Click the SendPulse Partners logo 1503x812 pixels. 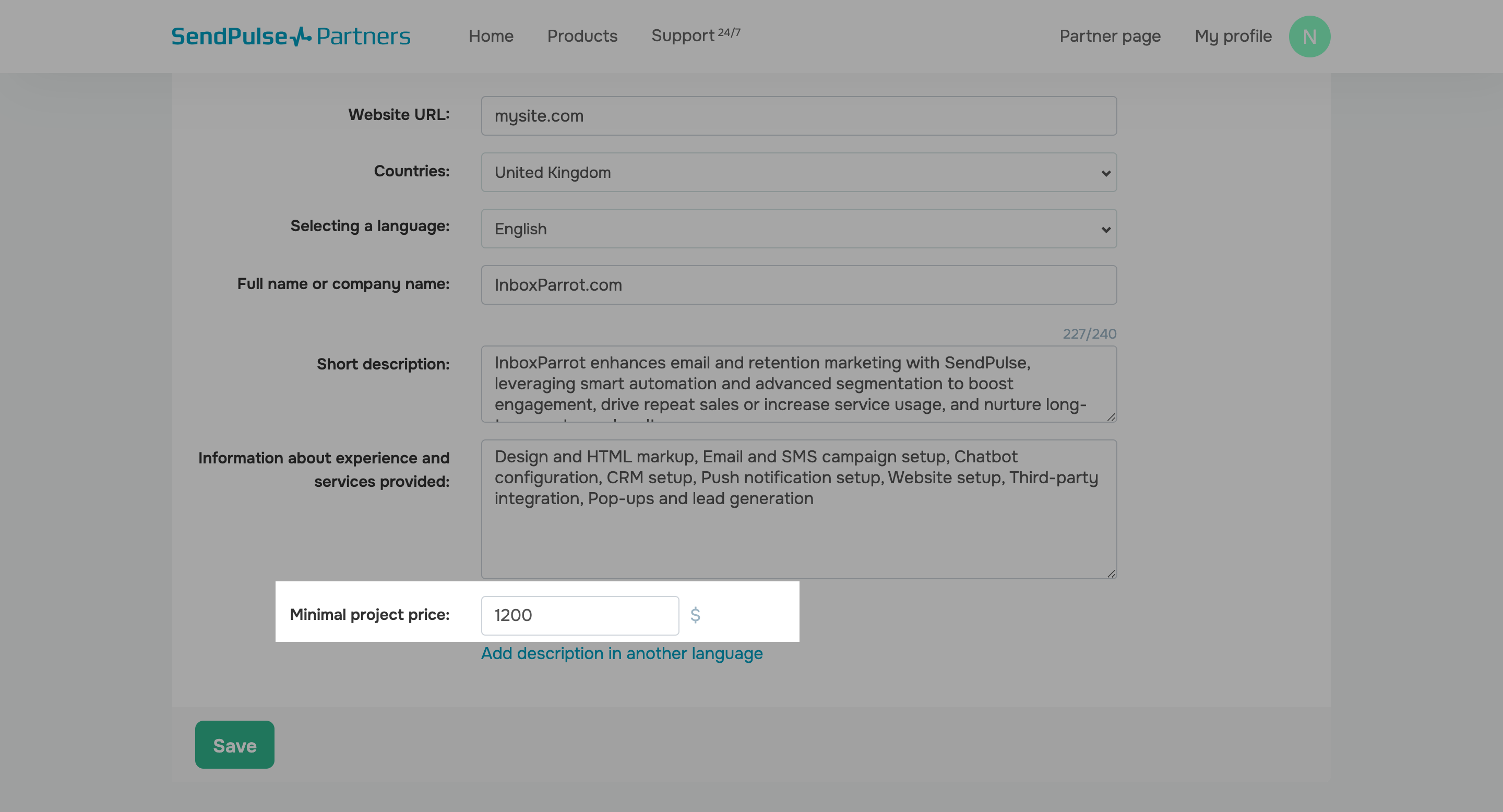click(291, 36)
